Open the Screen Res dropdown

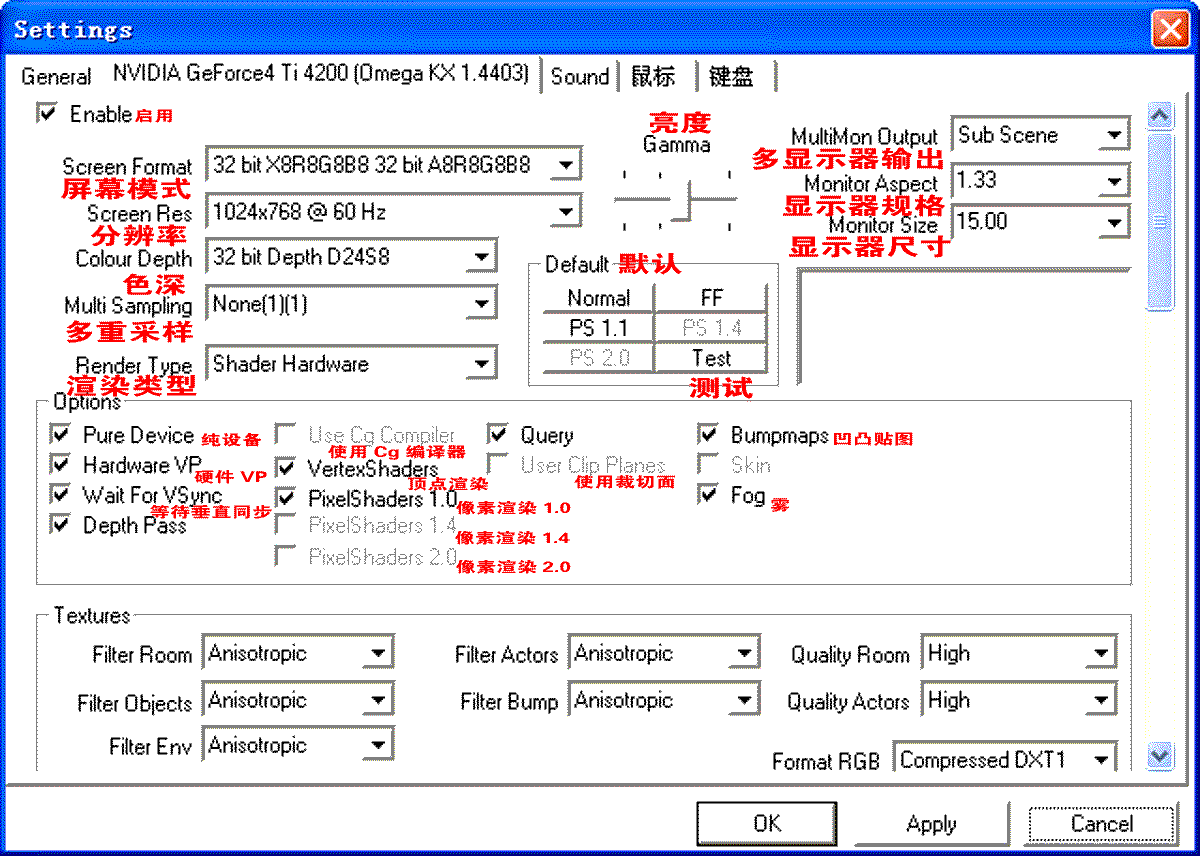[x=566, y=212]
